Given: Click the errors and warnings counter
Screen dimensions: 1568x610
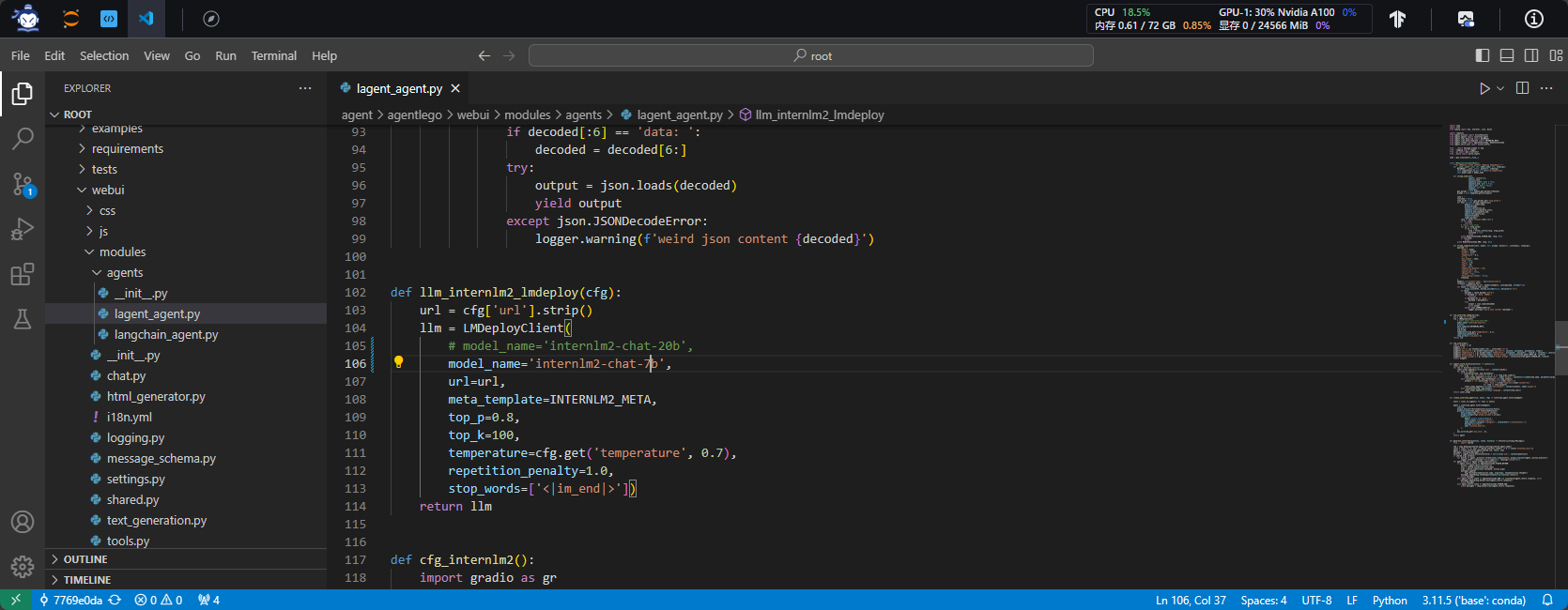Looking at the screenshot, I should pyautogui.click(x=159, y=600).
